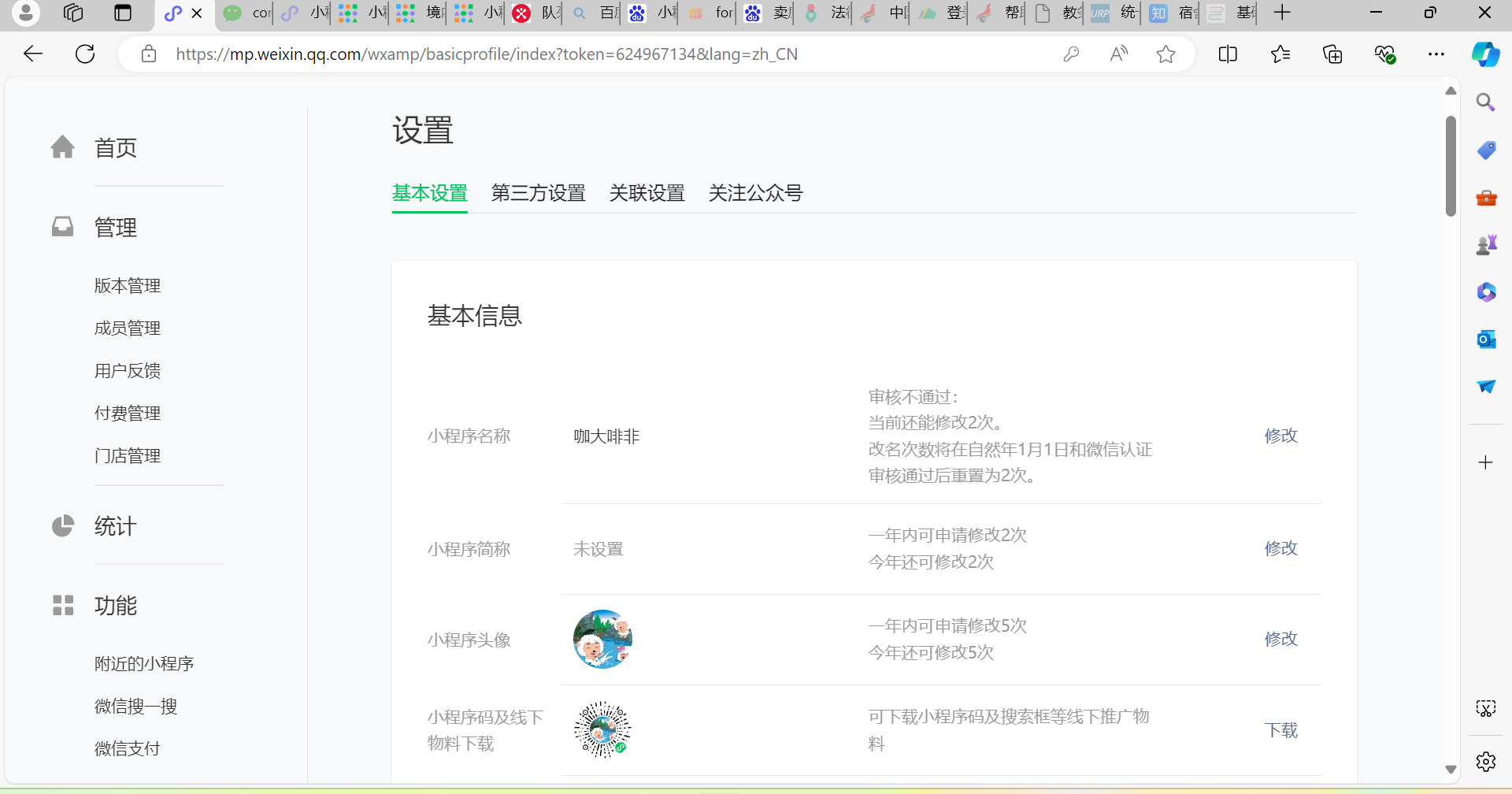Open the Edge workspaces icon
The image size is (1512, 794).
tap(73, 13)
